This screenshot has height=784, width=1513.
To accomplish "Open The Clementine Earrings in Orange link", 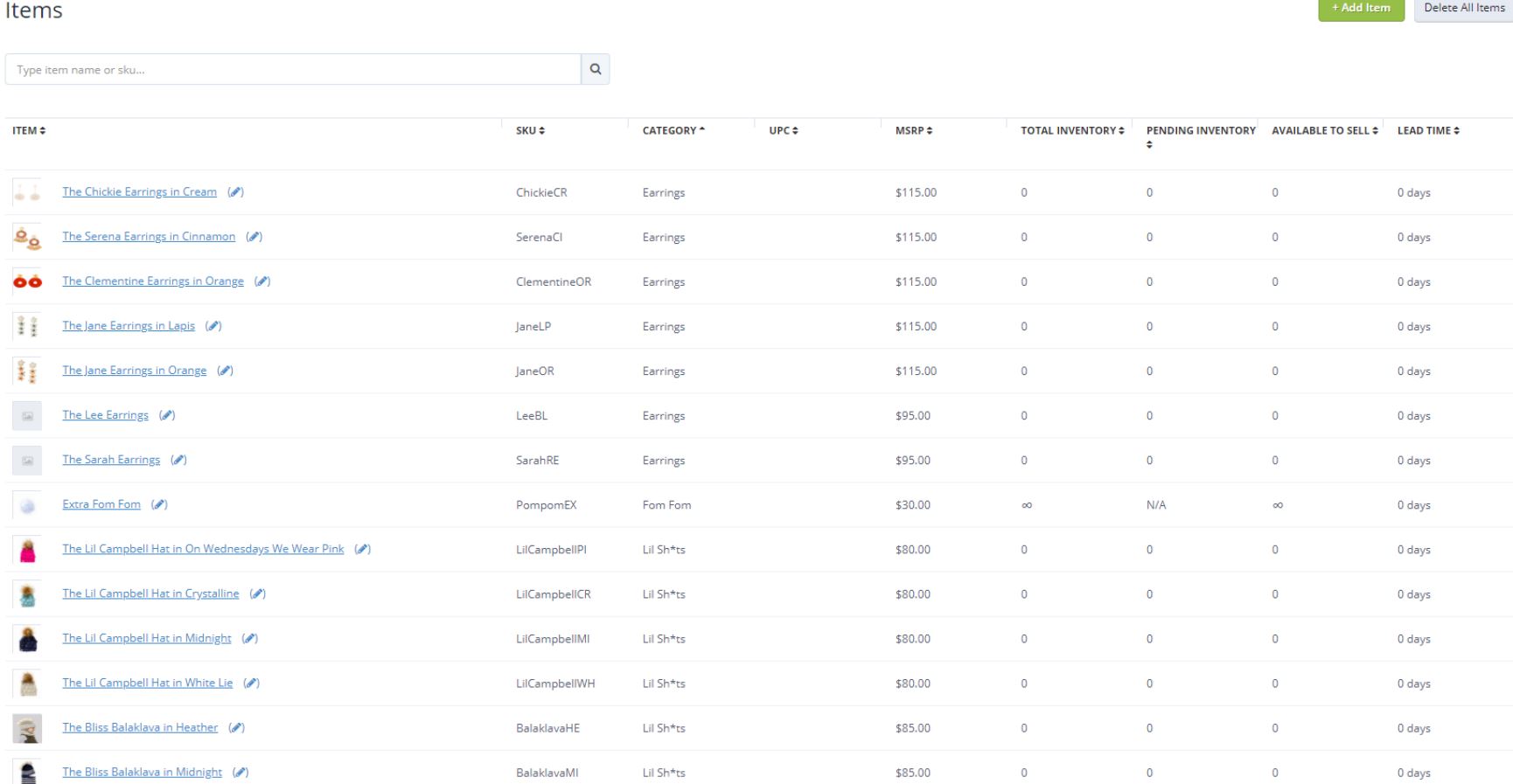I will point(153,281).
